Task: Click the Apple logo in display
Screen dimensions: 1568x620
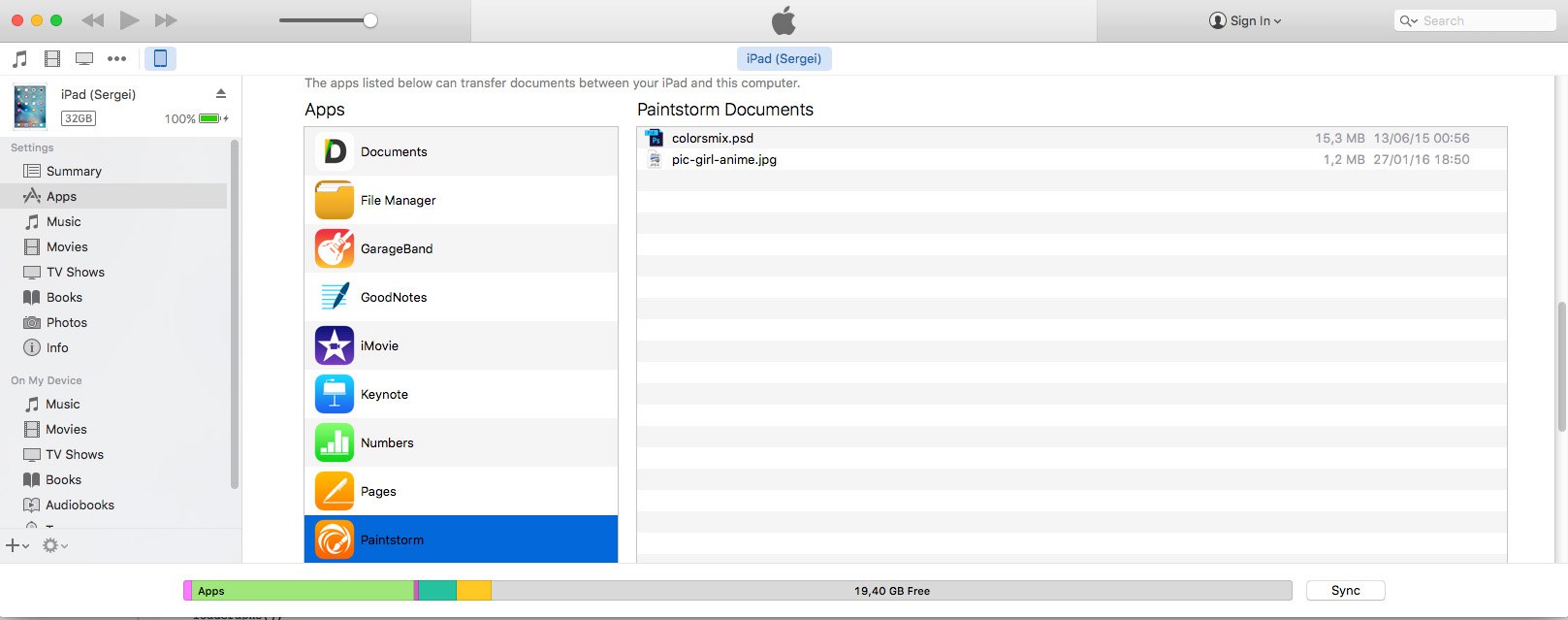Action: pos(784,20)
